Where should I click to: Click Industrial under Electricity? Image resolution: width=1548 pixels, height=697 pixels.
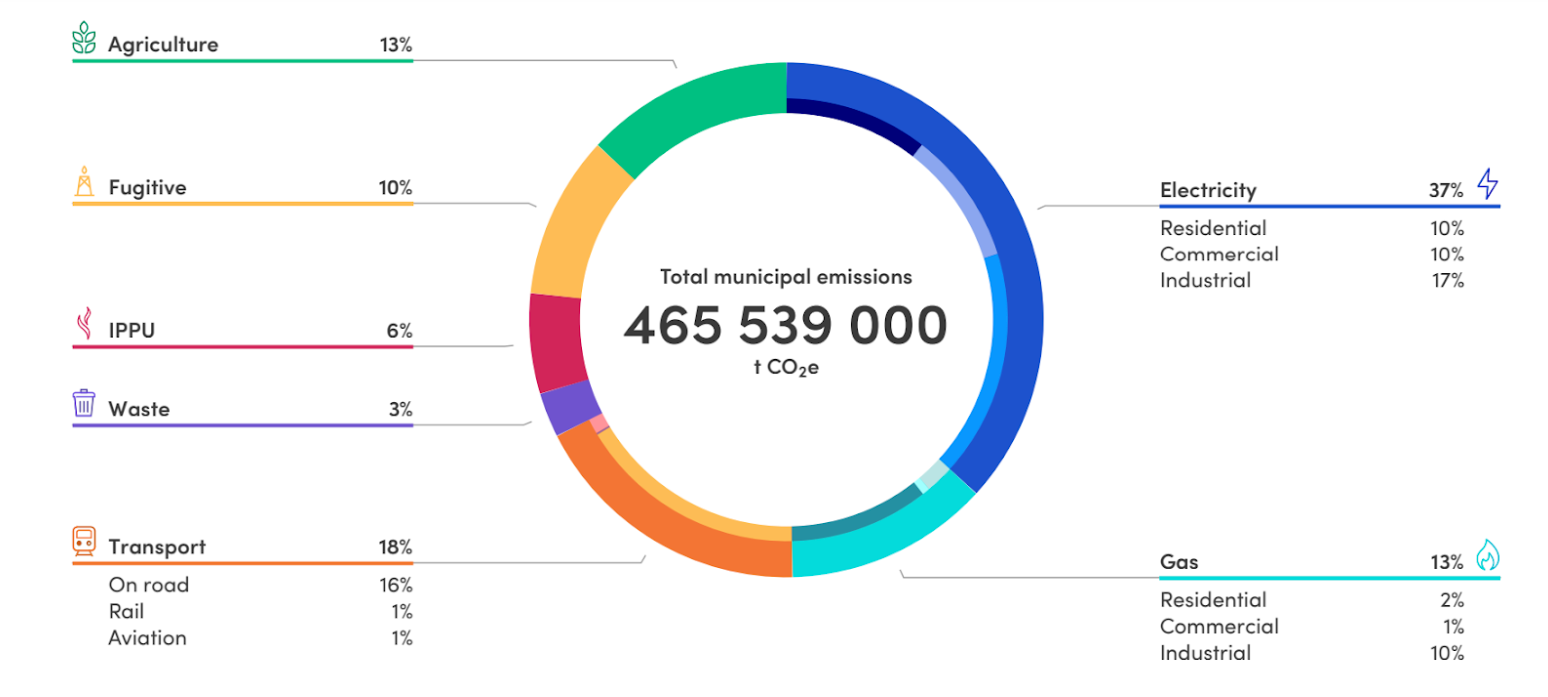[1204, 280]
